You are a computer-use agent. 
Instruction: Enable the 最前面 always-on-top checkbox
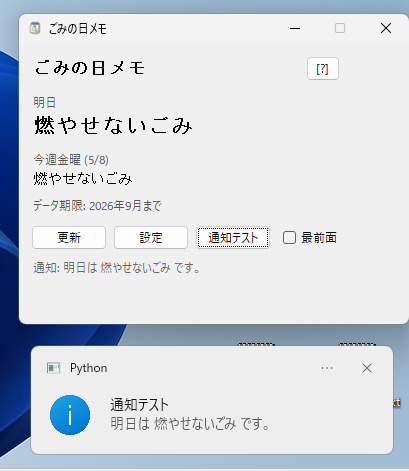click(289, 238)
